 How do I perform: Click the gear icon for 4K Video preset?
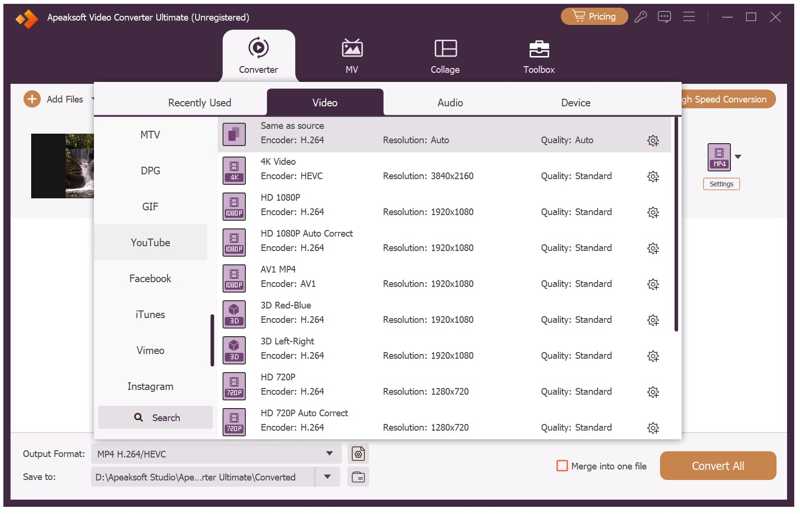pyautogui.click(x=653, y=177)
